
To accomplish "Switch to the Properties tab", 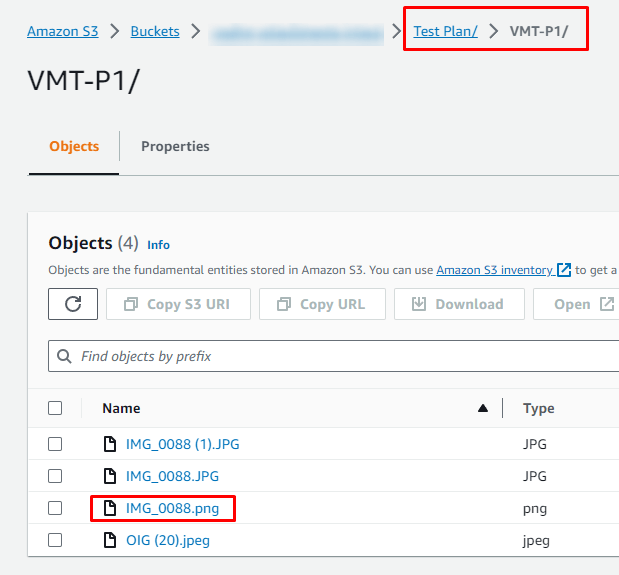I will point(175,146).
